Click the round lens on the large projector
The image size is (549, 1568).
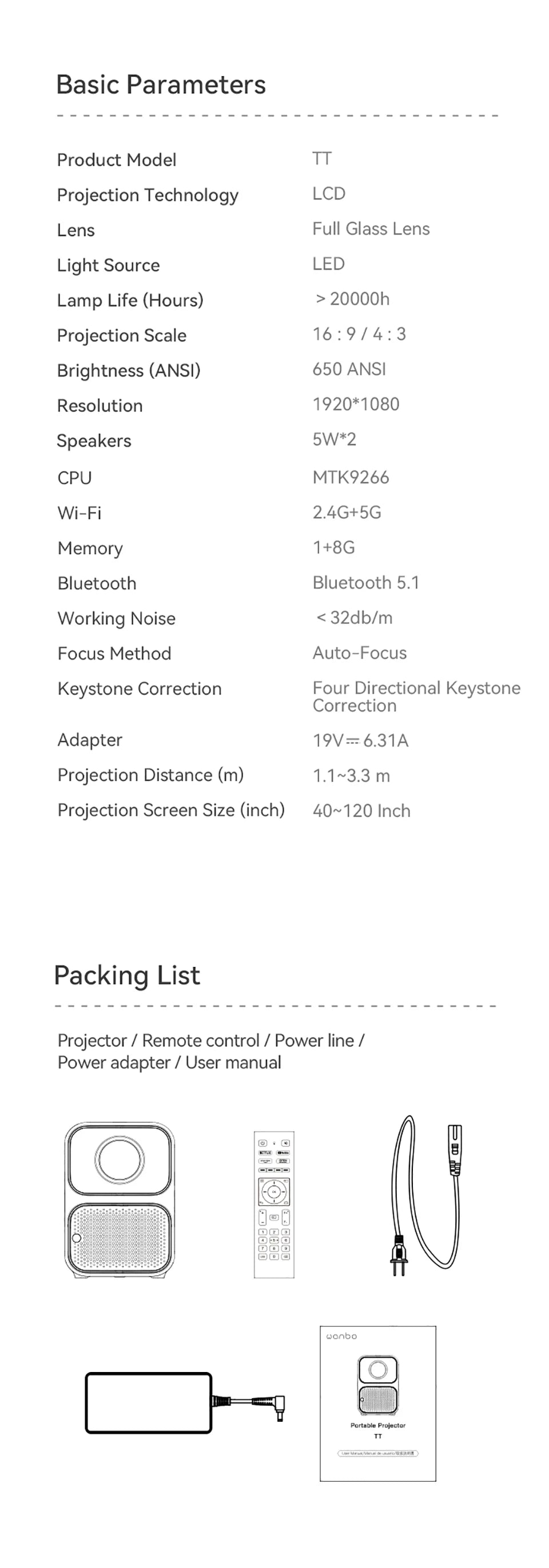120,1158
